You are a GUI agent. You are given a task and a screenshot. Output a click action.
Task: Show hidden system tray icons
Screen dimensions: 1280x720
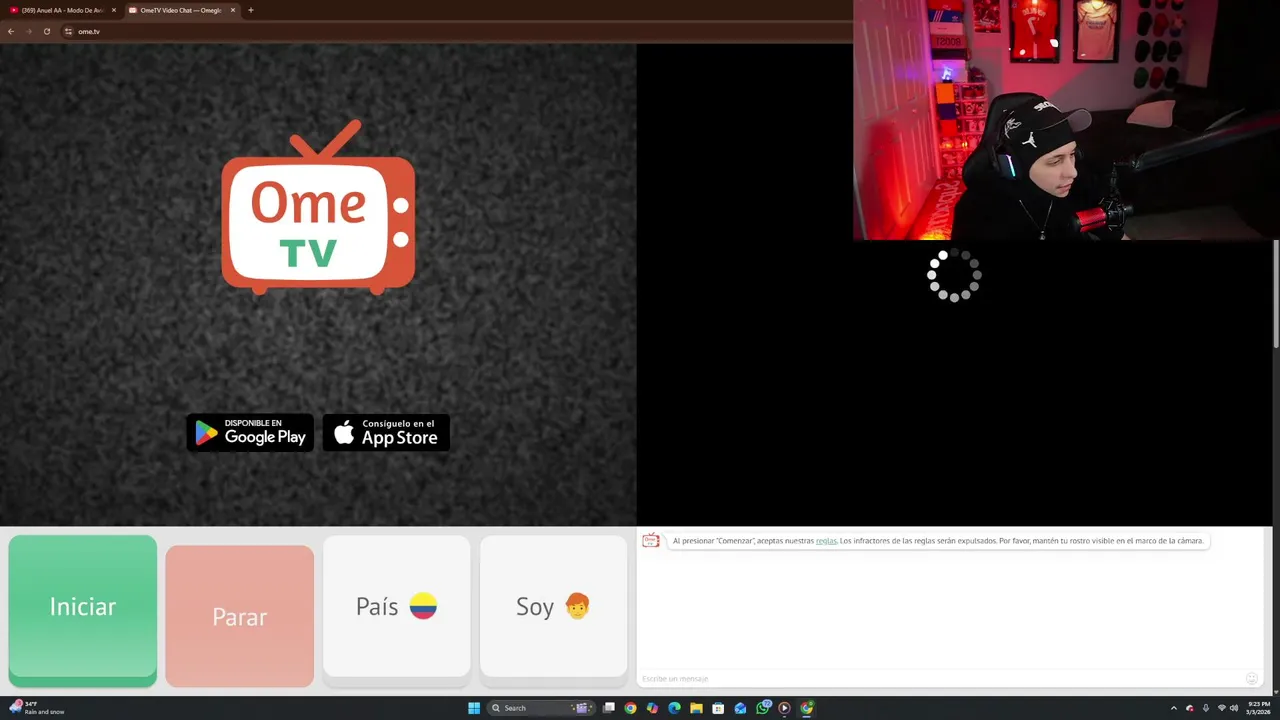pyautogui.click(x=1174, y=708)
